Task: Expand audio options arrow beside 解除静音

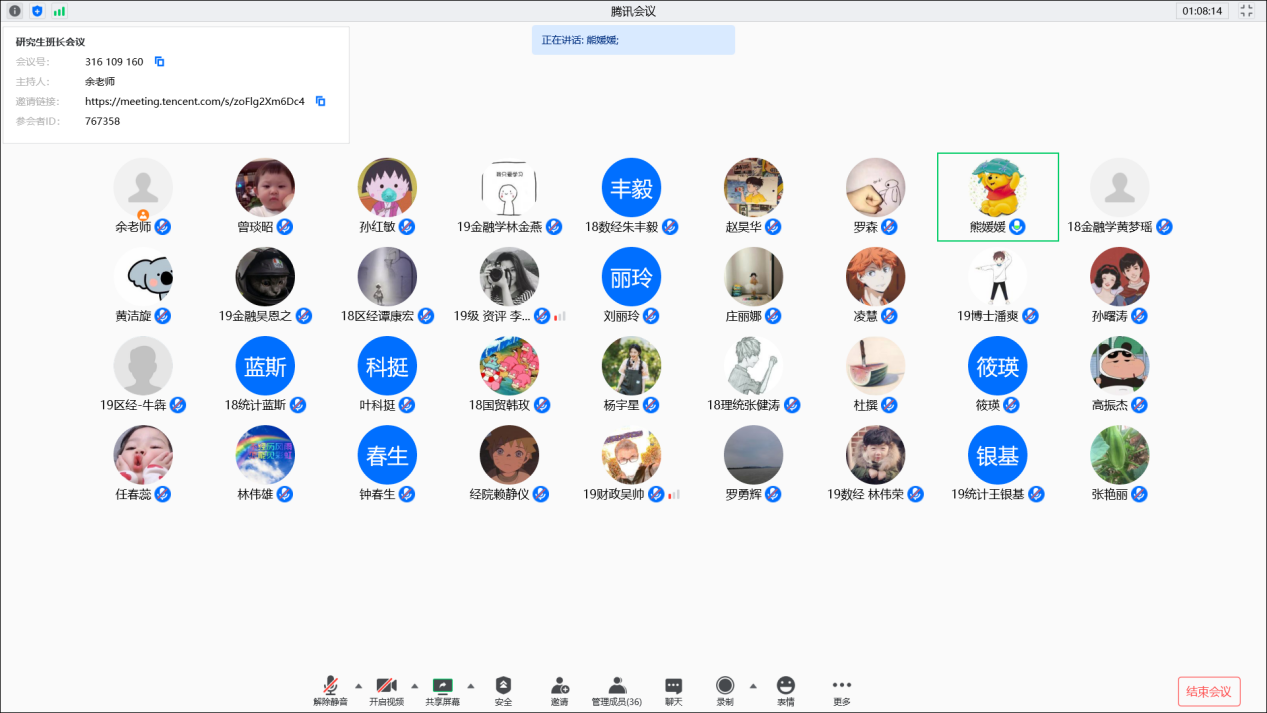Action: pos(358,686)
